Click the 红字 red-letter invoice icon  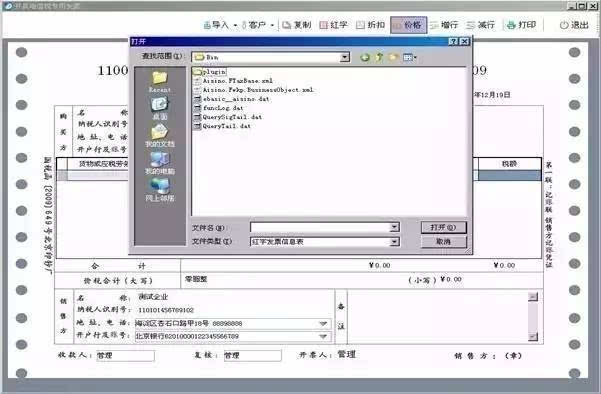coord(333,25)
